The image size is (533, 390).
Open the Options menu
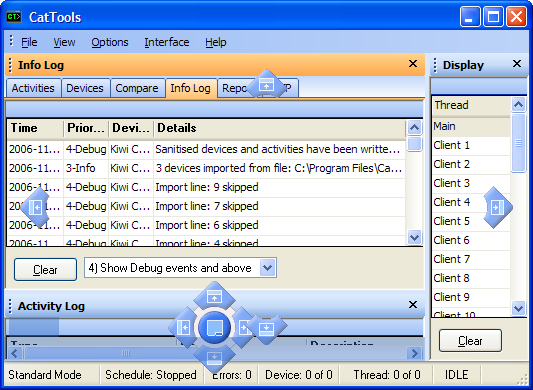coord(109,42)
